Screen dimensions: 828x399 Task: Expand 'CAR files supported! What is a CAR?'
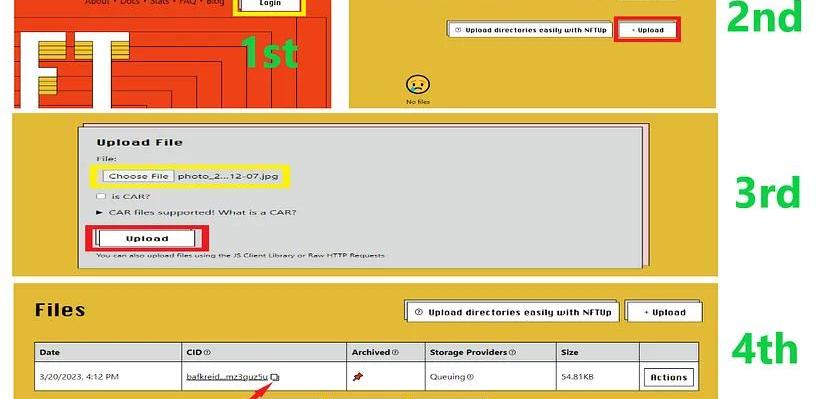click(196, 213)
